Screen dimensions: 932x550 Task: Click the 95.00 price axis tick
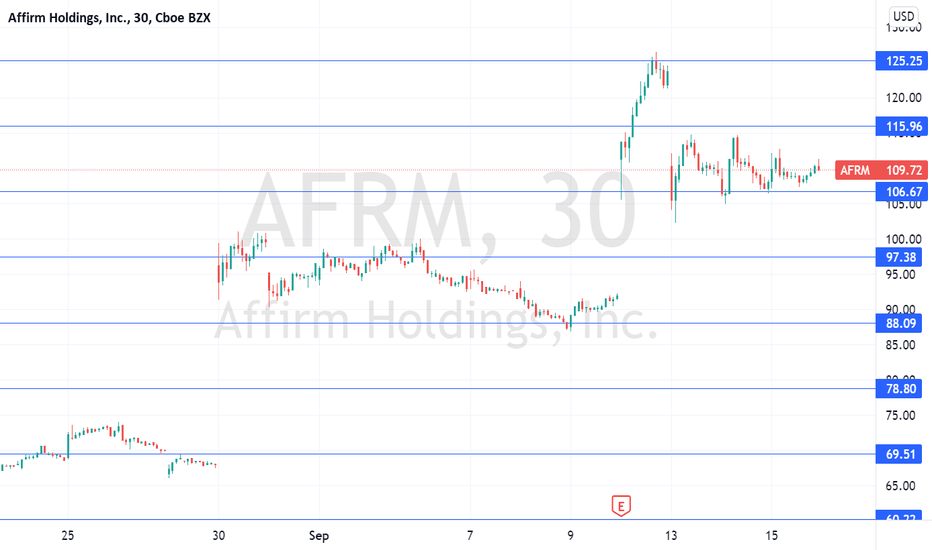900,275
